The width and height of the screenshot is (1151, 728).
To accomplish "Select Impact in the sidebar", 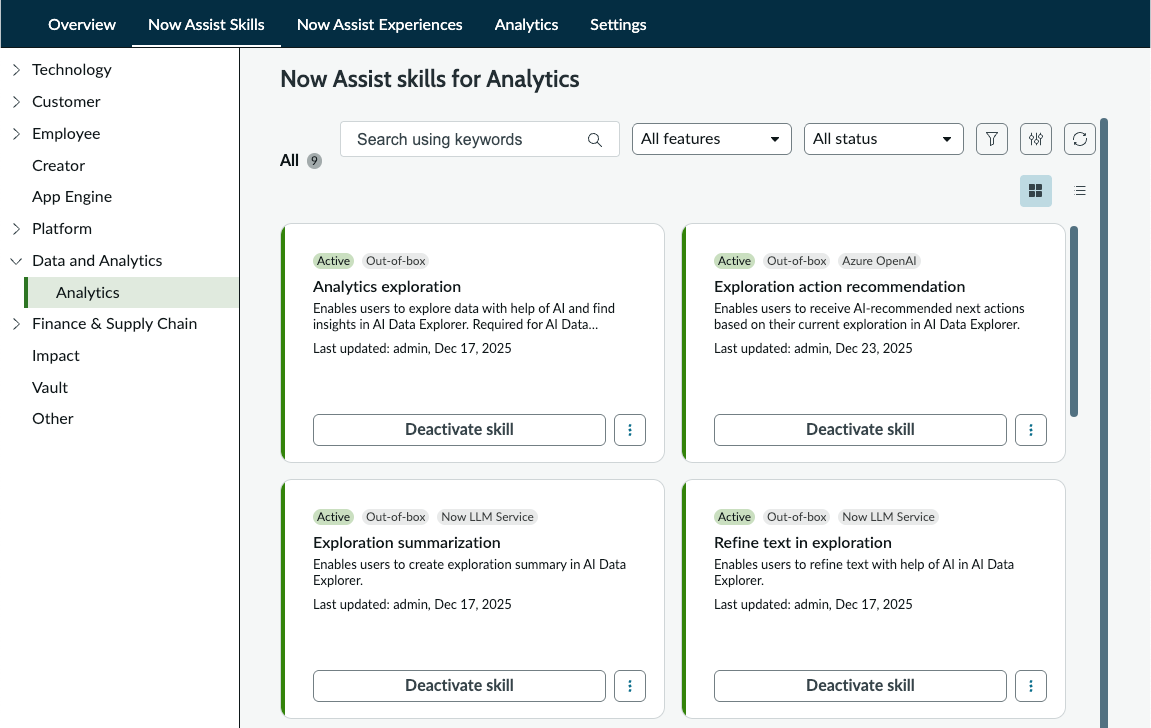I will 56,356.
